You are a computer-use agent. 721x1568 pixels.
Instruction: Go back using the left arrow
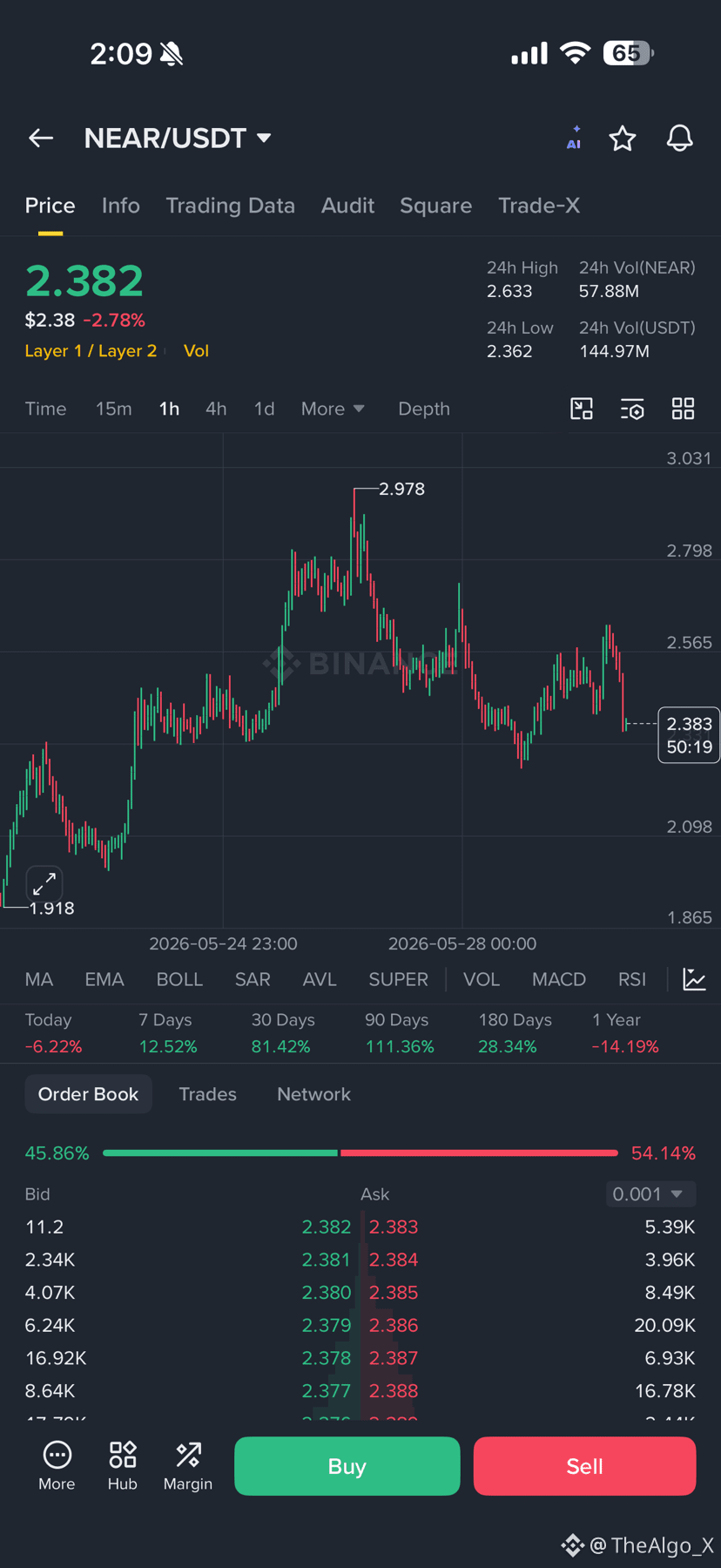(41, 138)
